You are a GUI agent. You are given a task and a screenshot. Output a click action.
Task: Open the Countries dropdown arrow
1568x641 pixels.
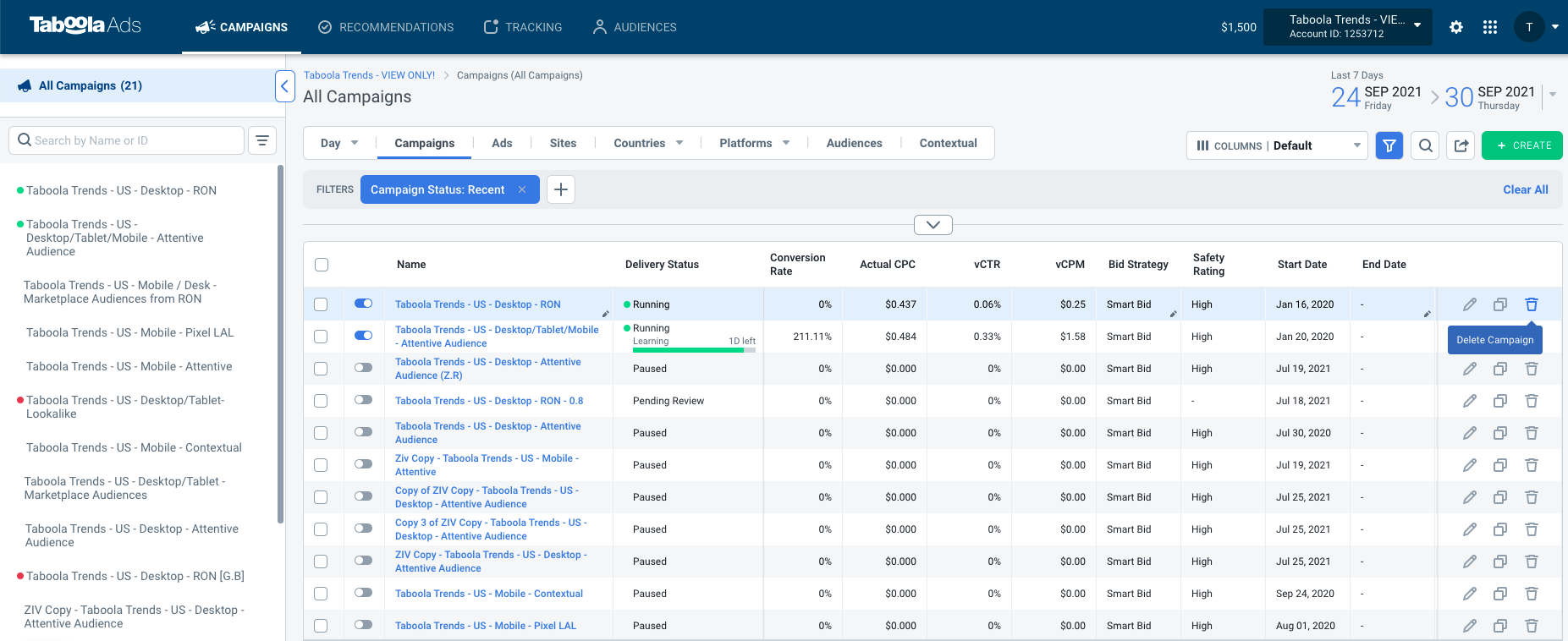(679, 143)
